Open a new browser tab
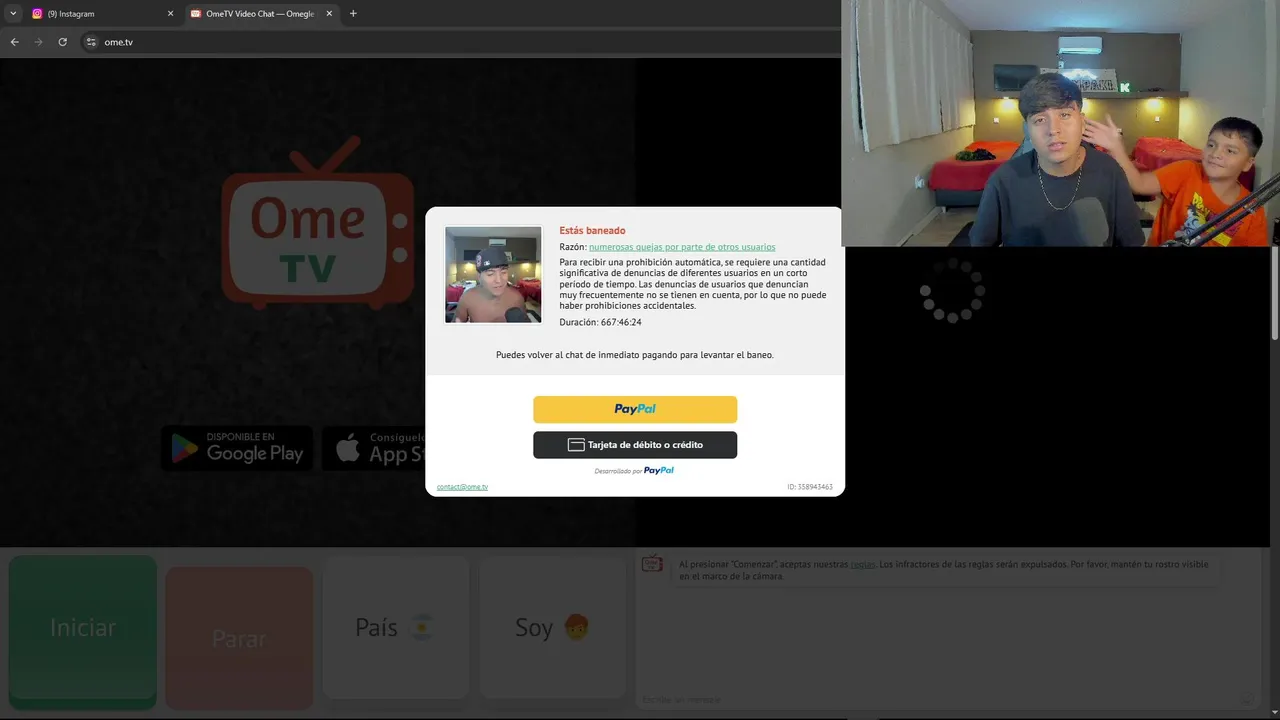This screenshot has width=1280, height=720. [x=353, y=14]
